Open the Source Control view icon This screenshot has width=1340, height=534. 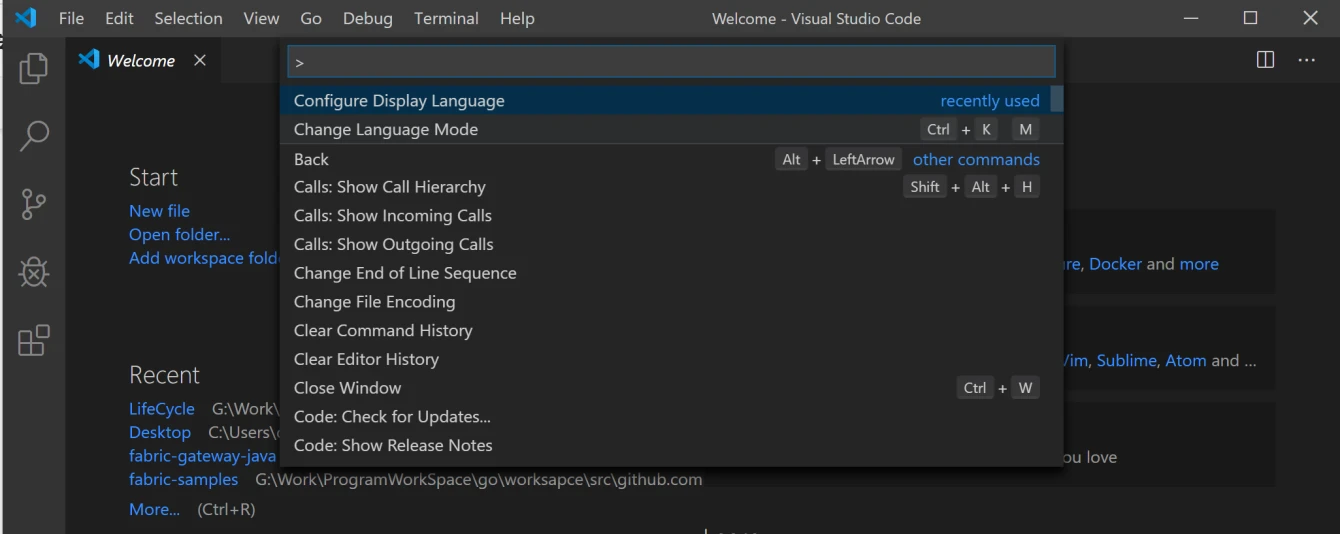coord(33,204)
